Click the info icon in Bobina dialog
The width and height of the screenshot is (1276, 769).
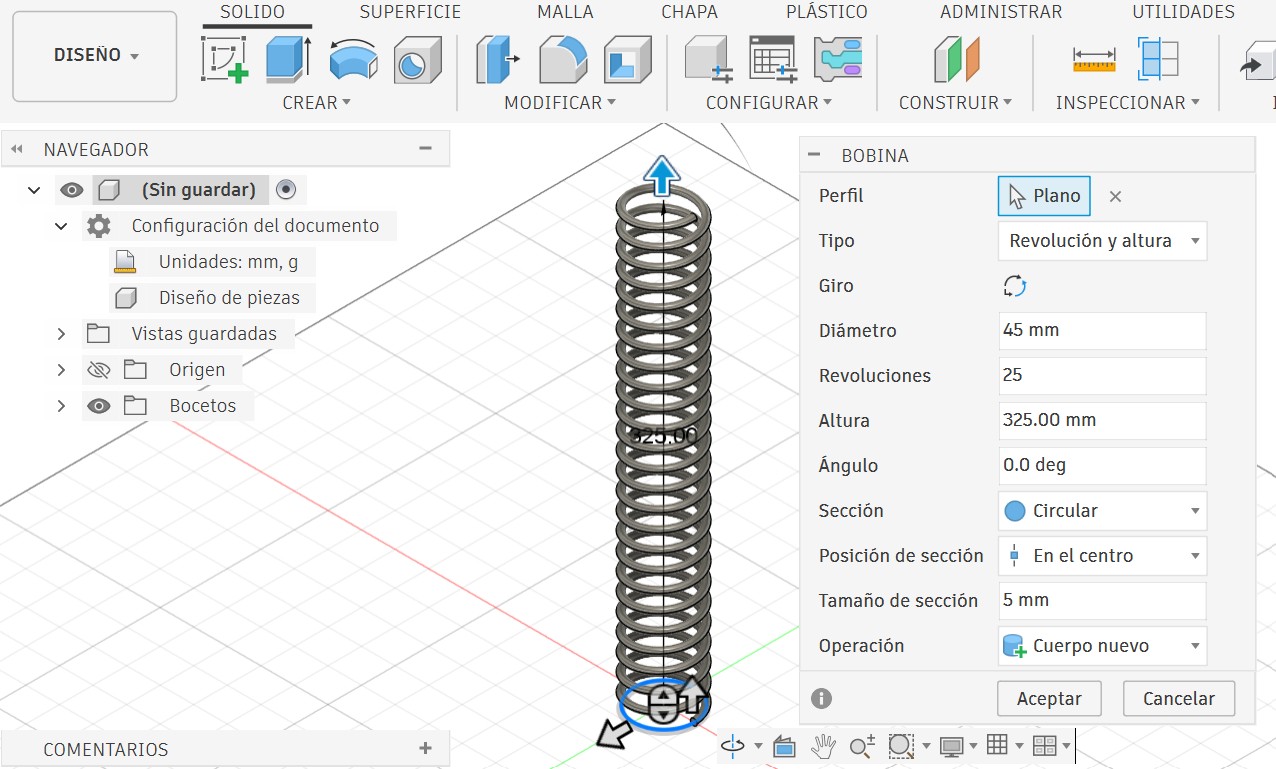click(822, 698)
